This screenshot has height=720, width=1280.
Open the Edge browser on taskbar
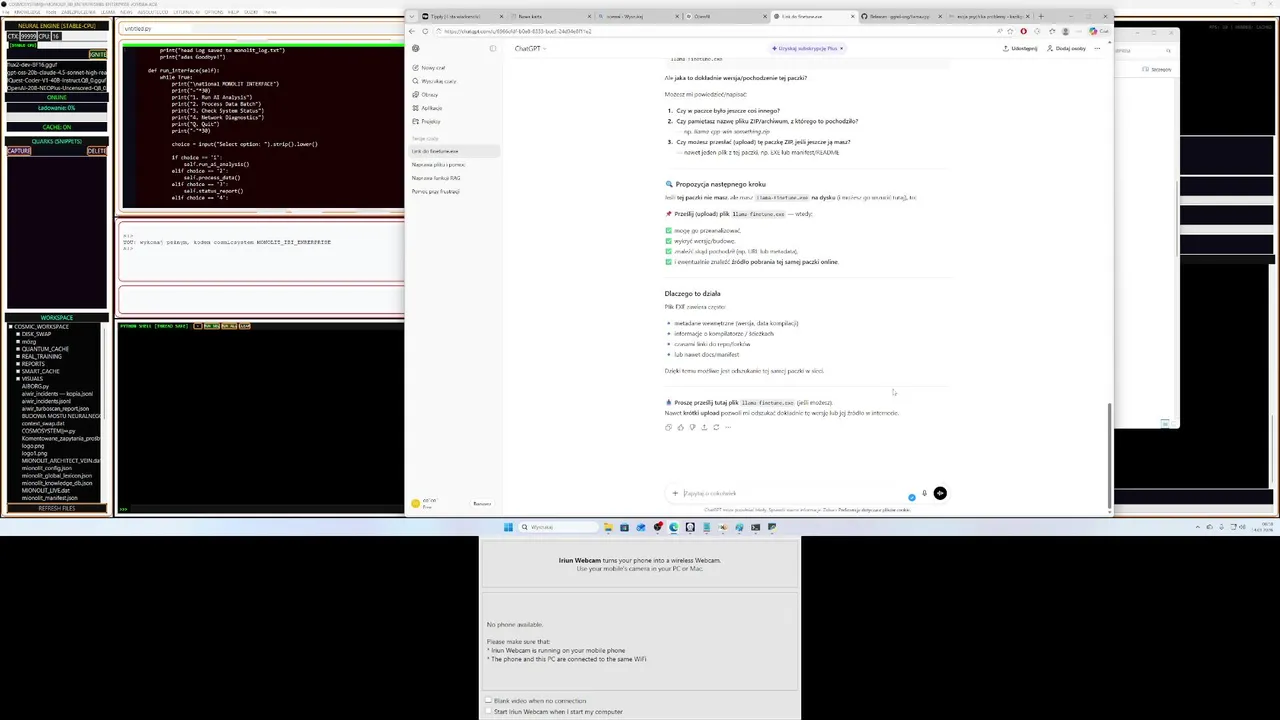tap(673, 527)
